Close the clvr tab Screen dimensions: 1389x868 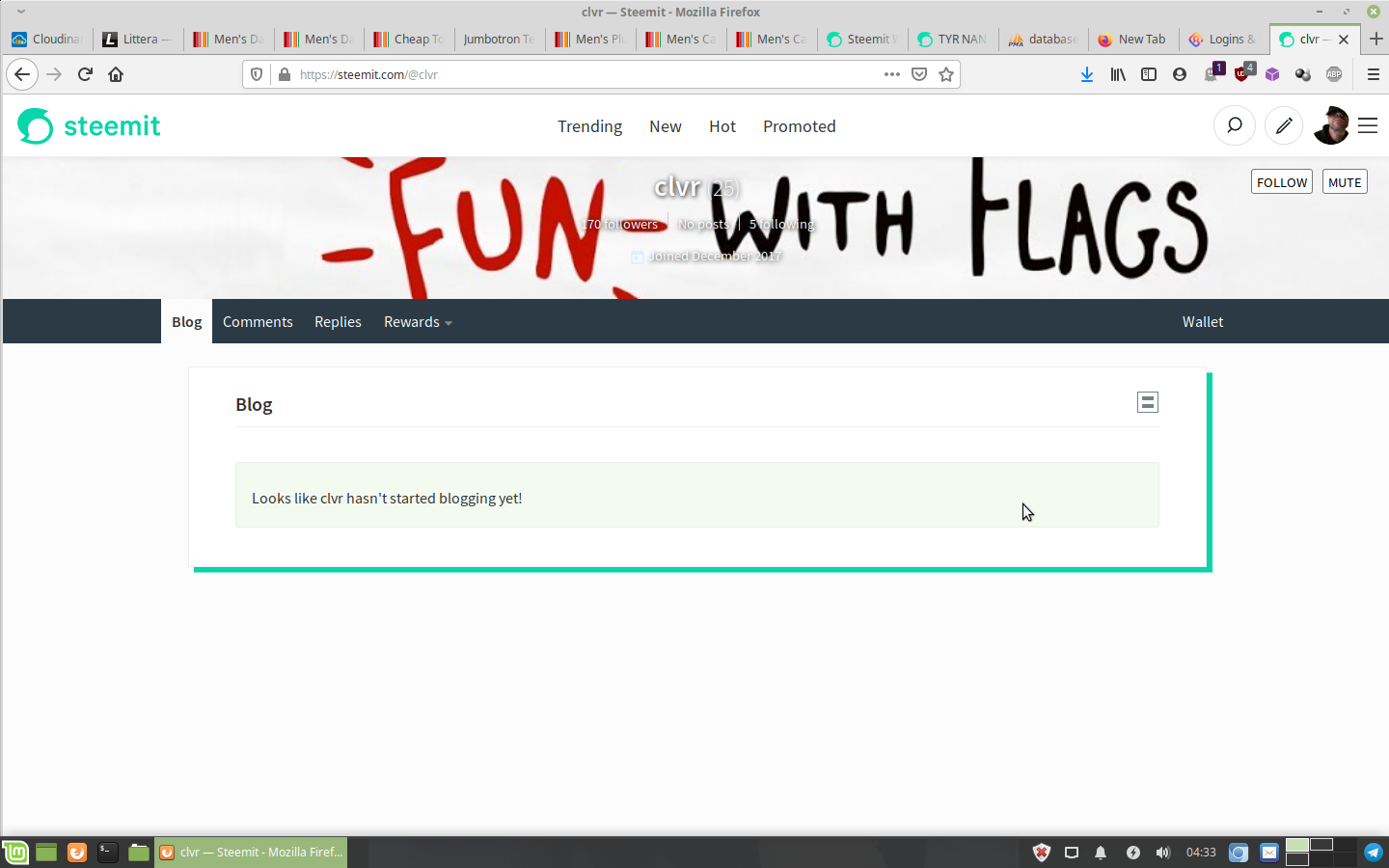(x=1344, y=40)
